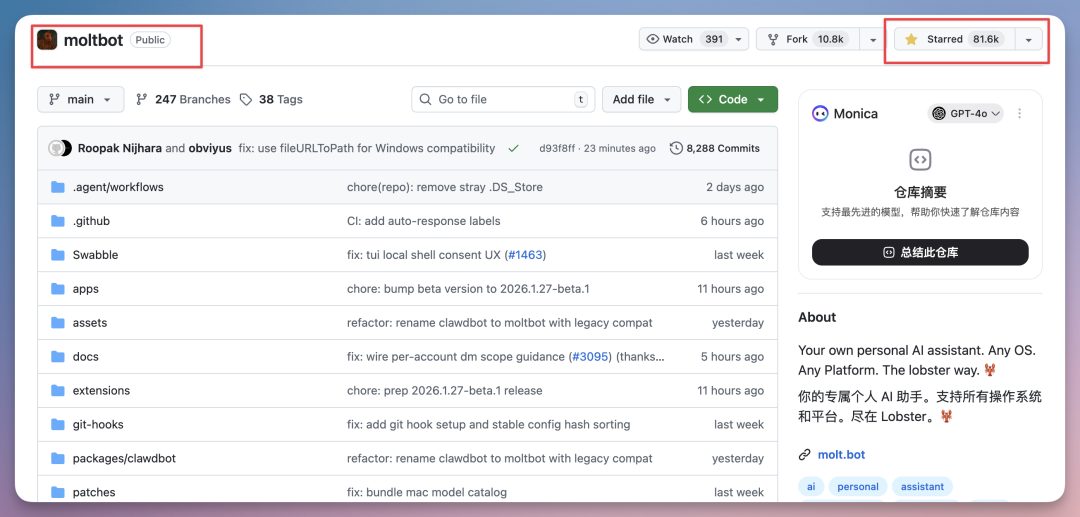This screenshot has width=1080, height=517.
Task: Click the star icon to unstar repository
Action: [x=911, y=40]
